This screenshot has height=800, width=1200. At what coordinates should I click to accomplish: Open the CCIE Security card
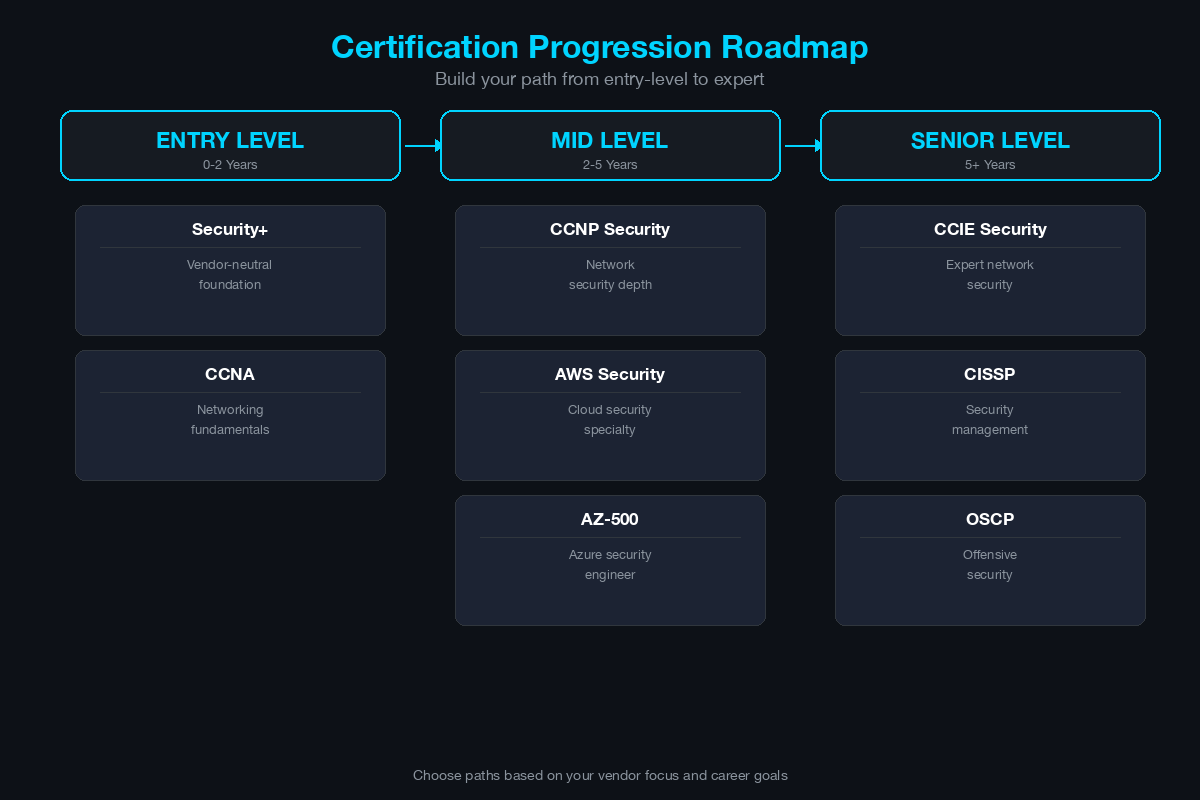coord(990,270)
